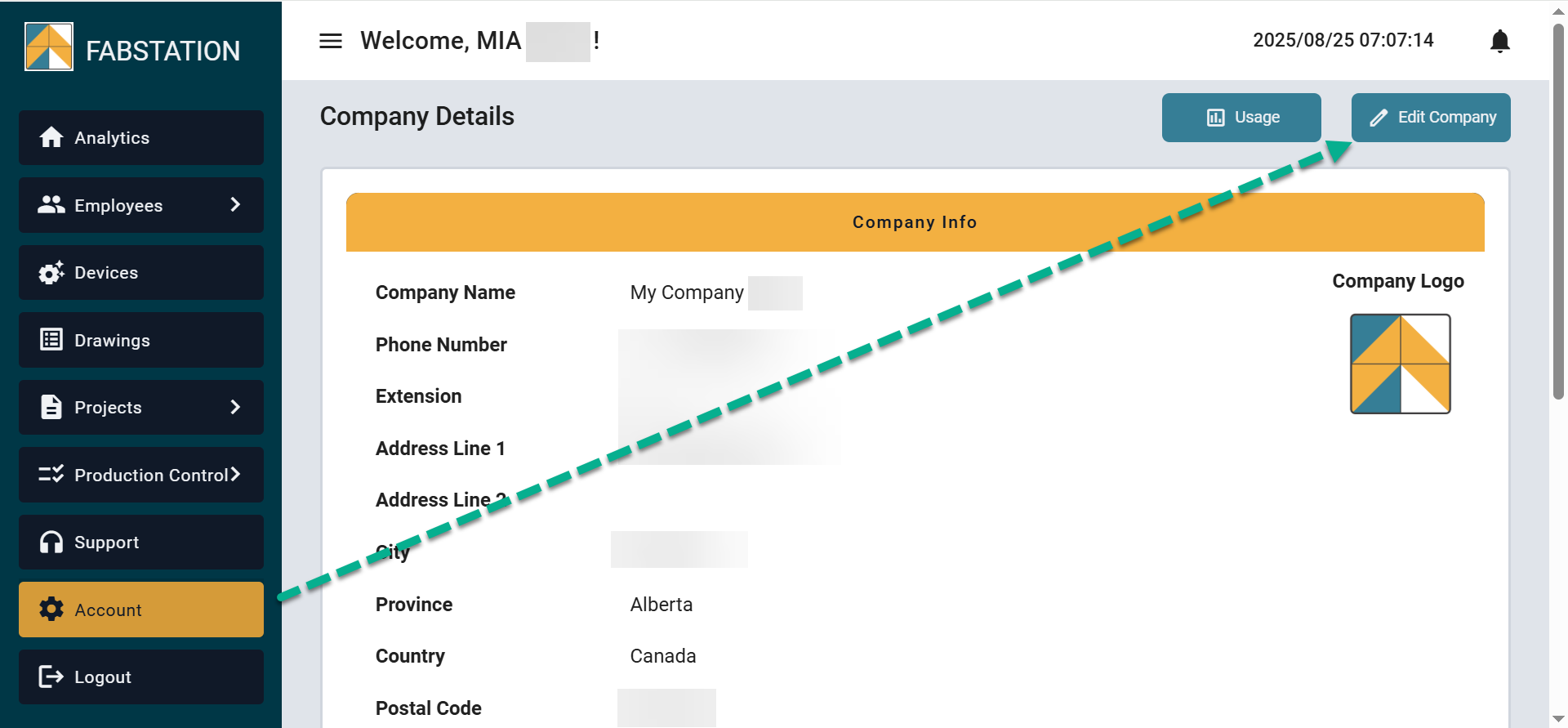Click the Production Control checklist icon
Screen dimensions: 1568x728
point(51,474)
